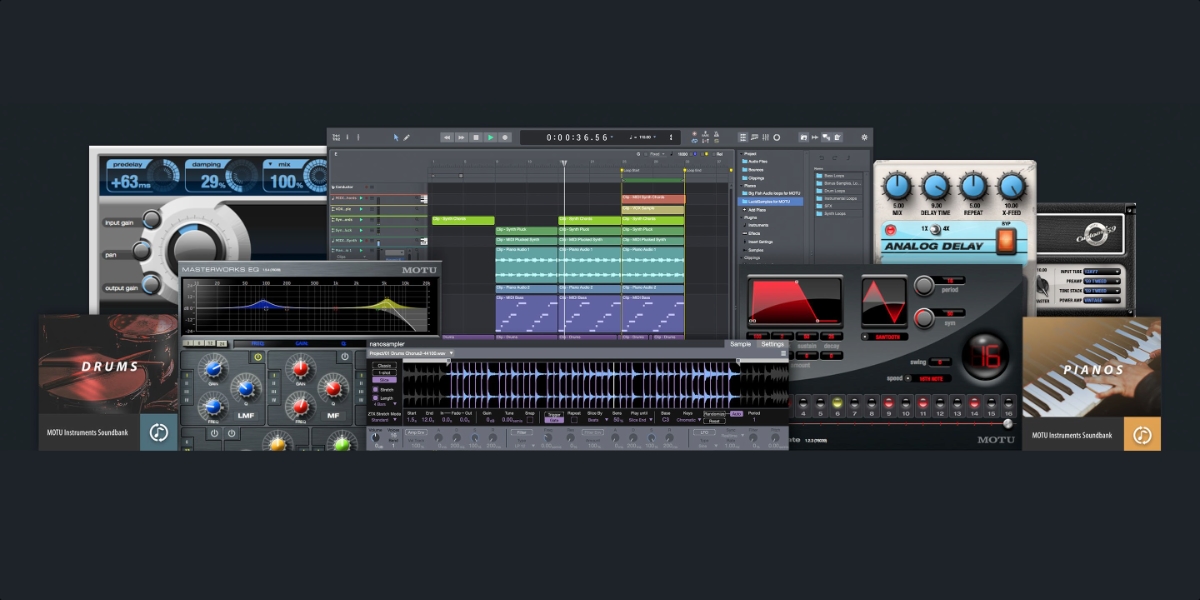Open the Keys Chromatic dropdown
This screenshot has height=600, width=1200.
[x=689, y=420]
